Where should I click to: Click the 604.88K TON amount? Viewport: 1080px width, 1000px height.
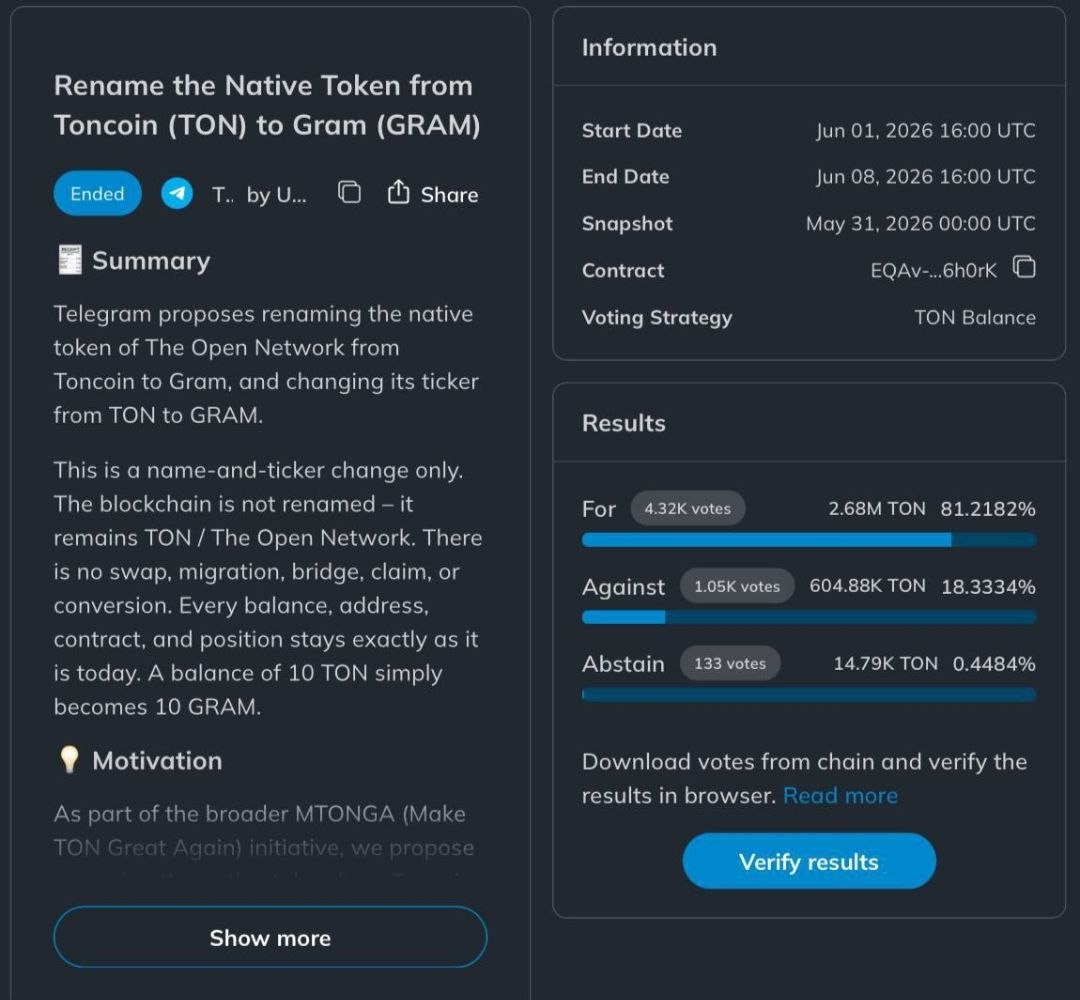[x=867, y=585]
